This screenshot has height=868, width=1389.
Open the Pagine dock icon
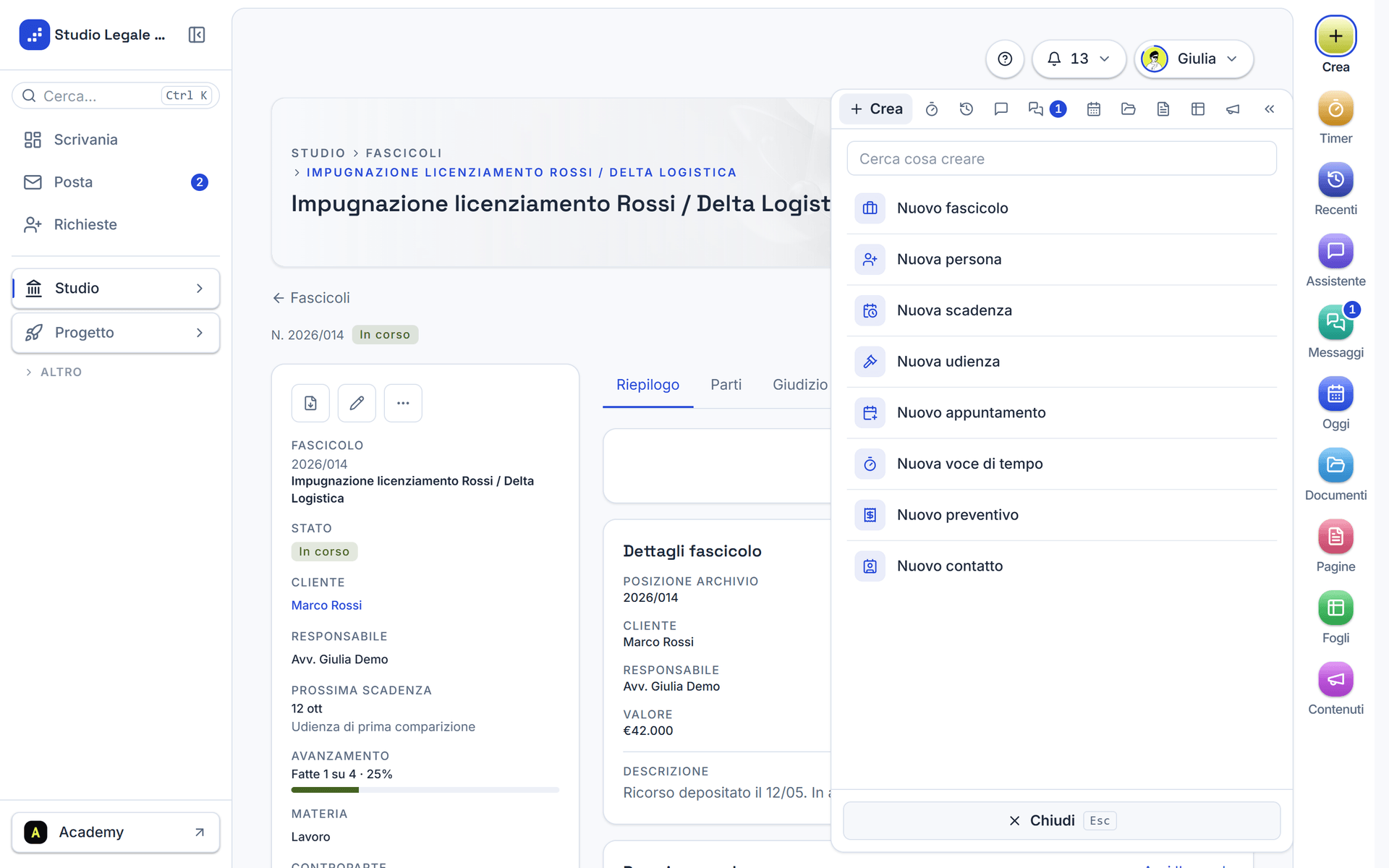click(x=1335, y=537)
